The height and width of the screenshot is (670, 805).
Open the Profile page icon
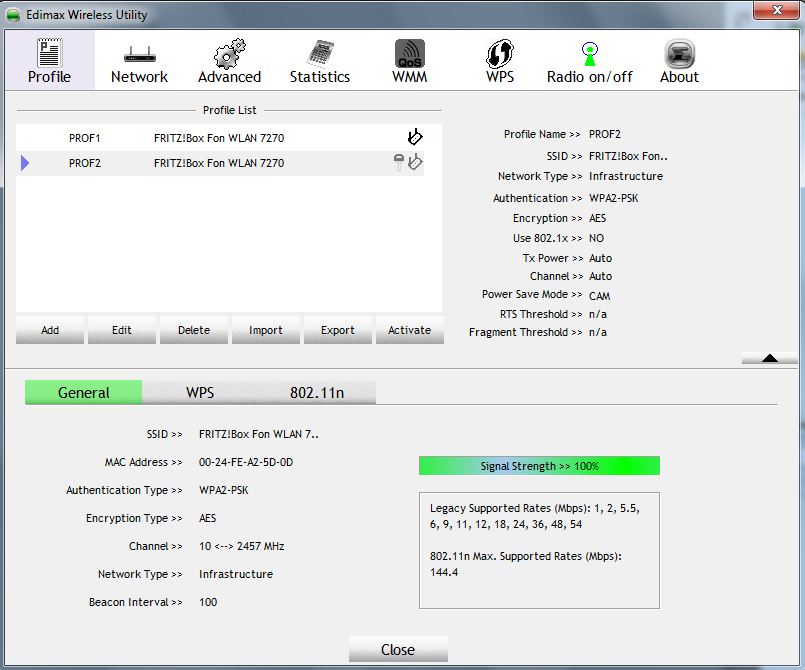pos(50,53)
